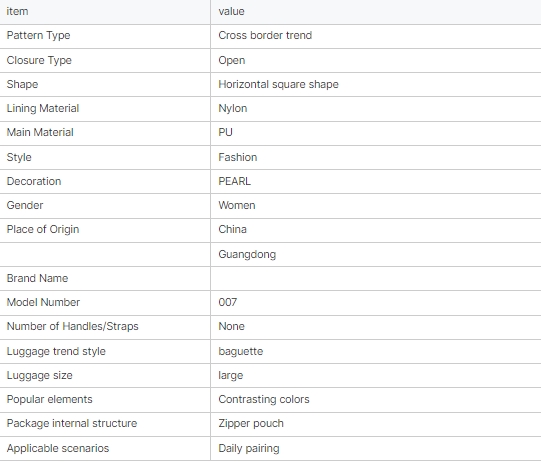Click the 'PEARL' decoration value
This screenshot has width=541, height=462.
pos(234,181)
